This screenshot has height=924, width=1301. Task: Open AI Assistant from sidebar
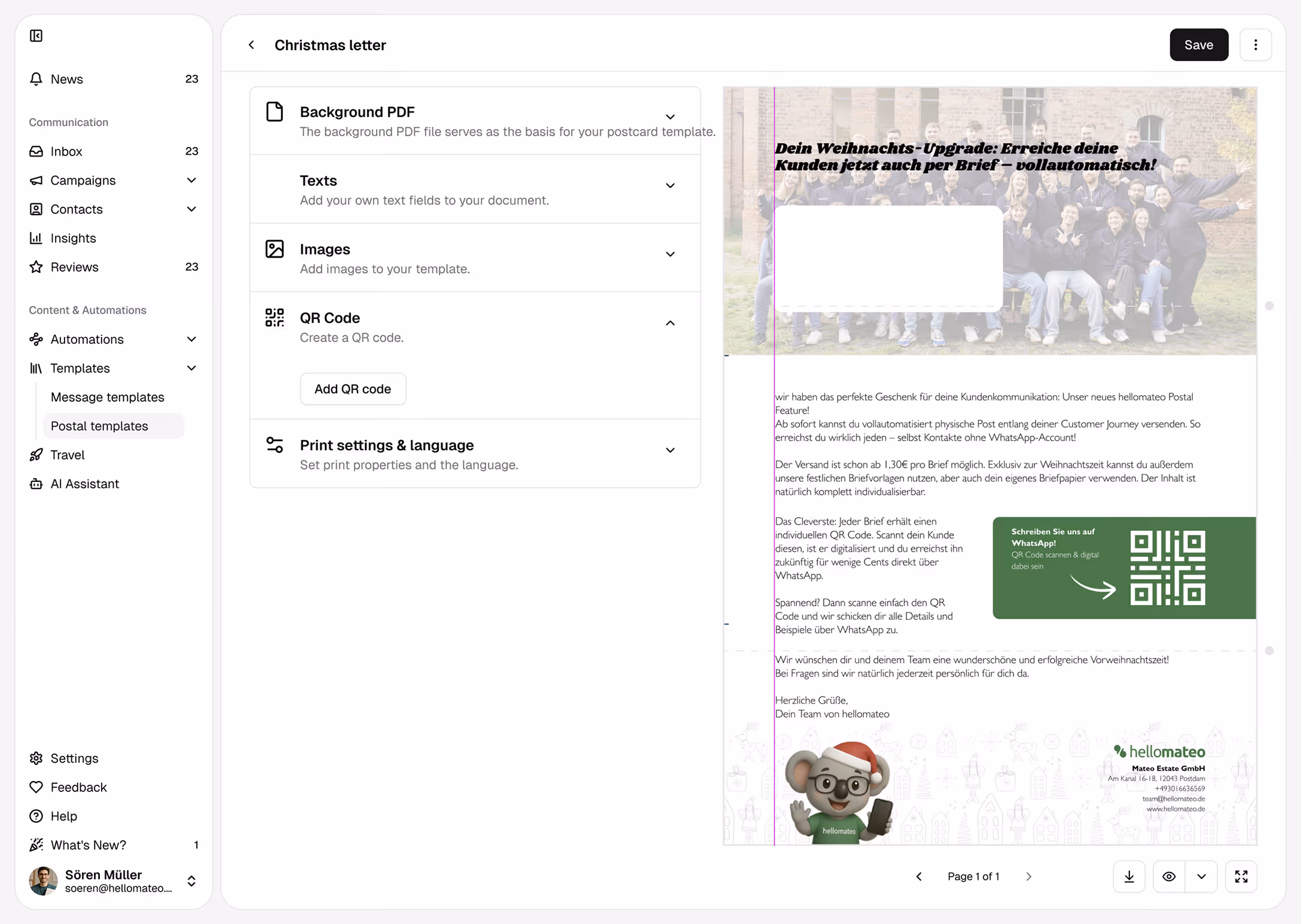click(x=84, y=484)
